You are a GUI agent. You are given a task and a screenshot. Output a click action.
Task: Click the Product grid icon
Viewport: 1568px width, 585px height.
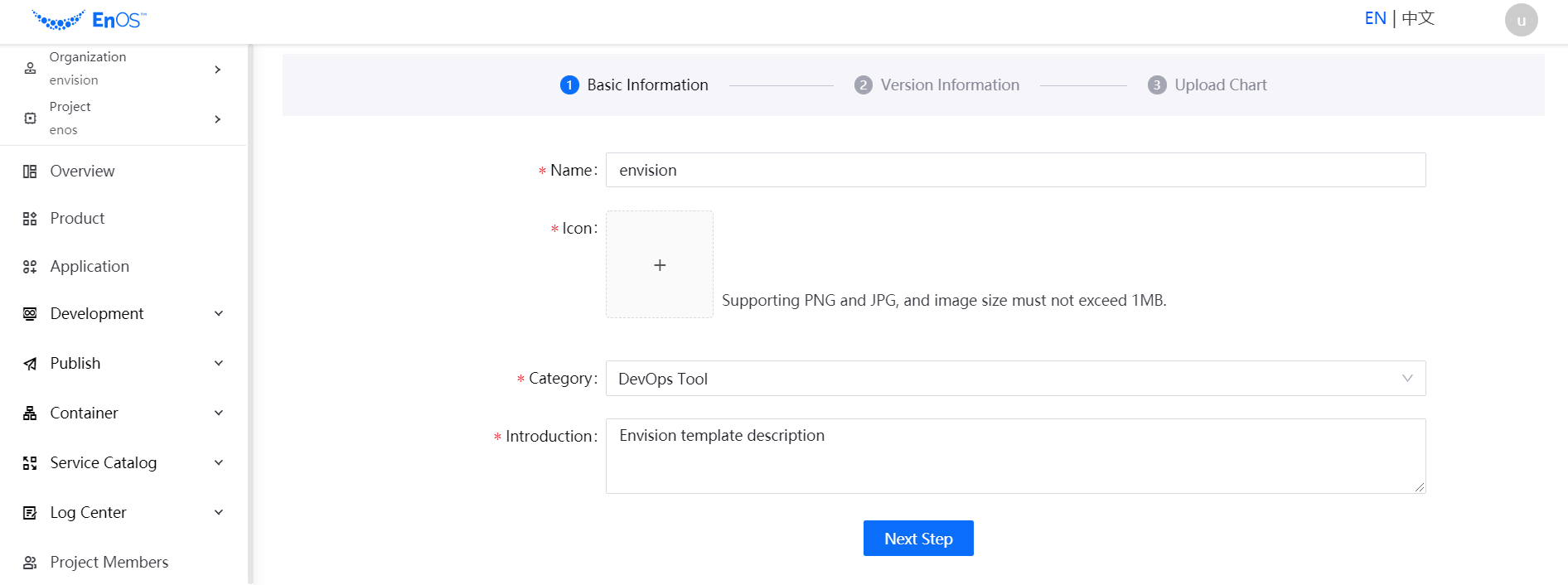click(x=30, y=219)
